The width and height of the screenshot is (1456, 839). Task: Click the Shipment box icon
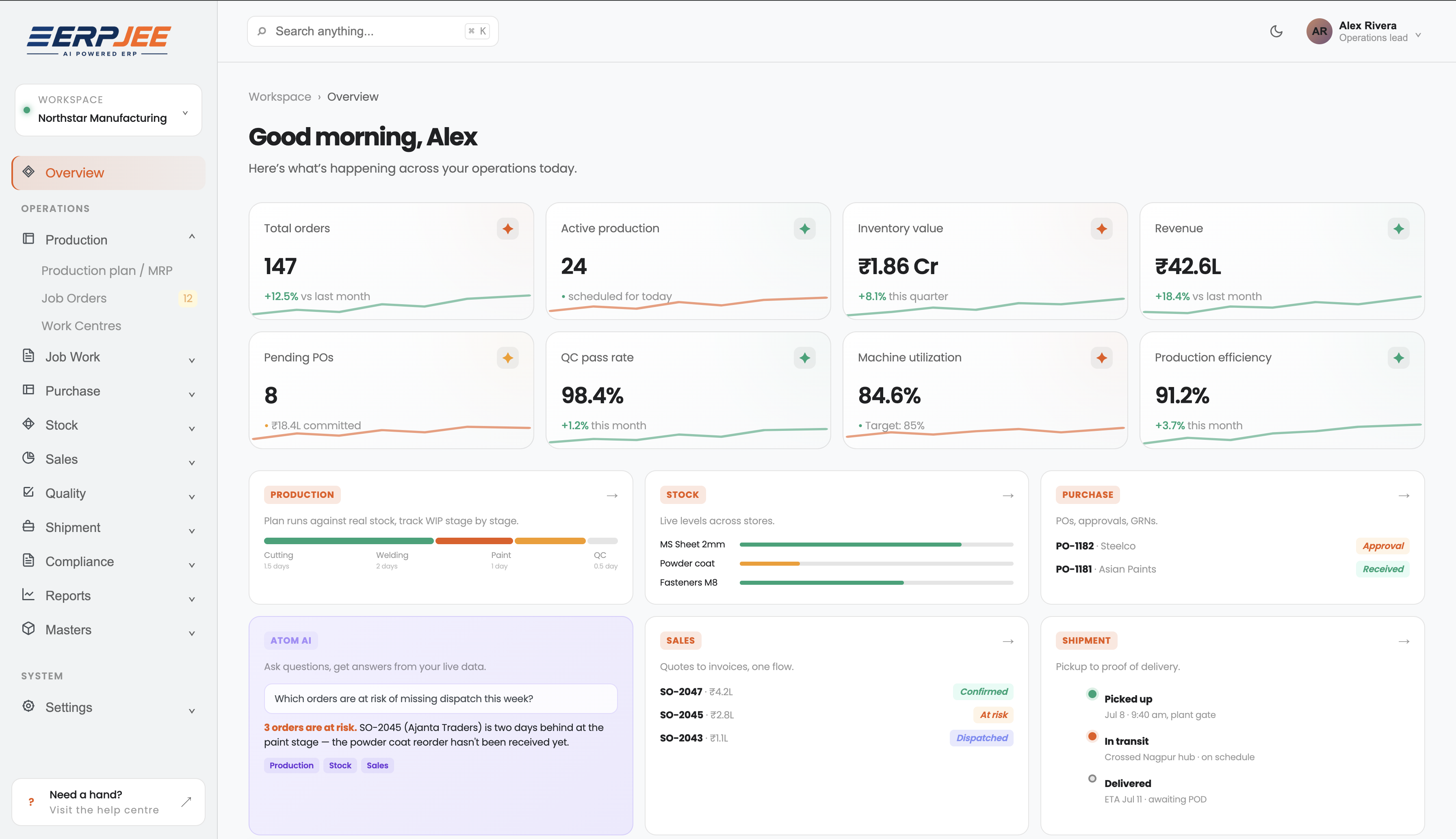coord(28,525)
